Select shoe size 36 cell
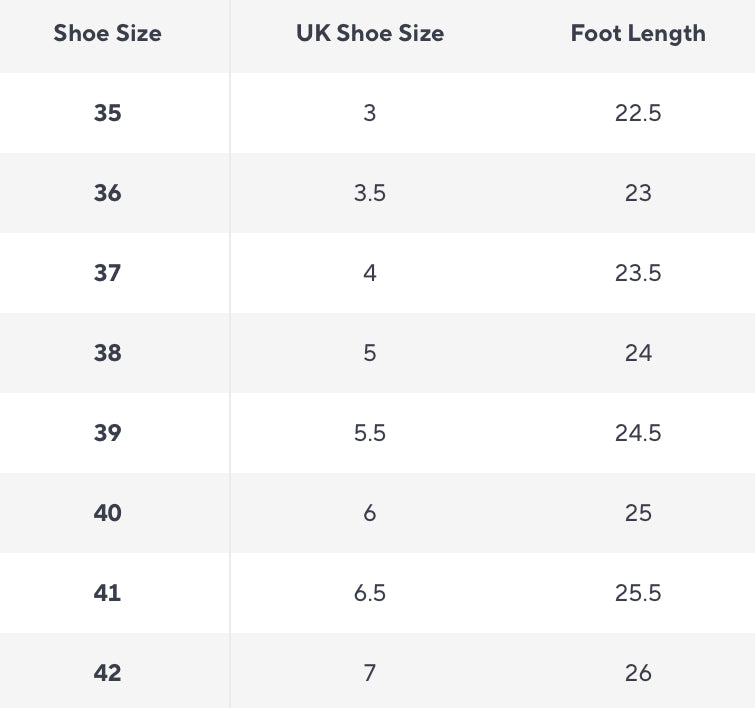This screenshot has height=708, width=755. tap(107, 193)
